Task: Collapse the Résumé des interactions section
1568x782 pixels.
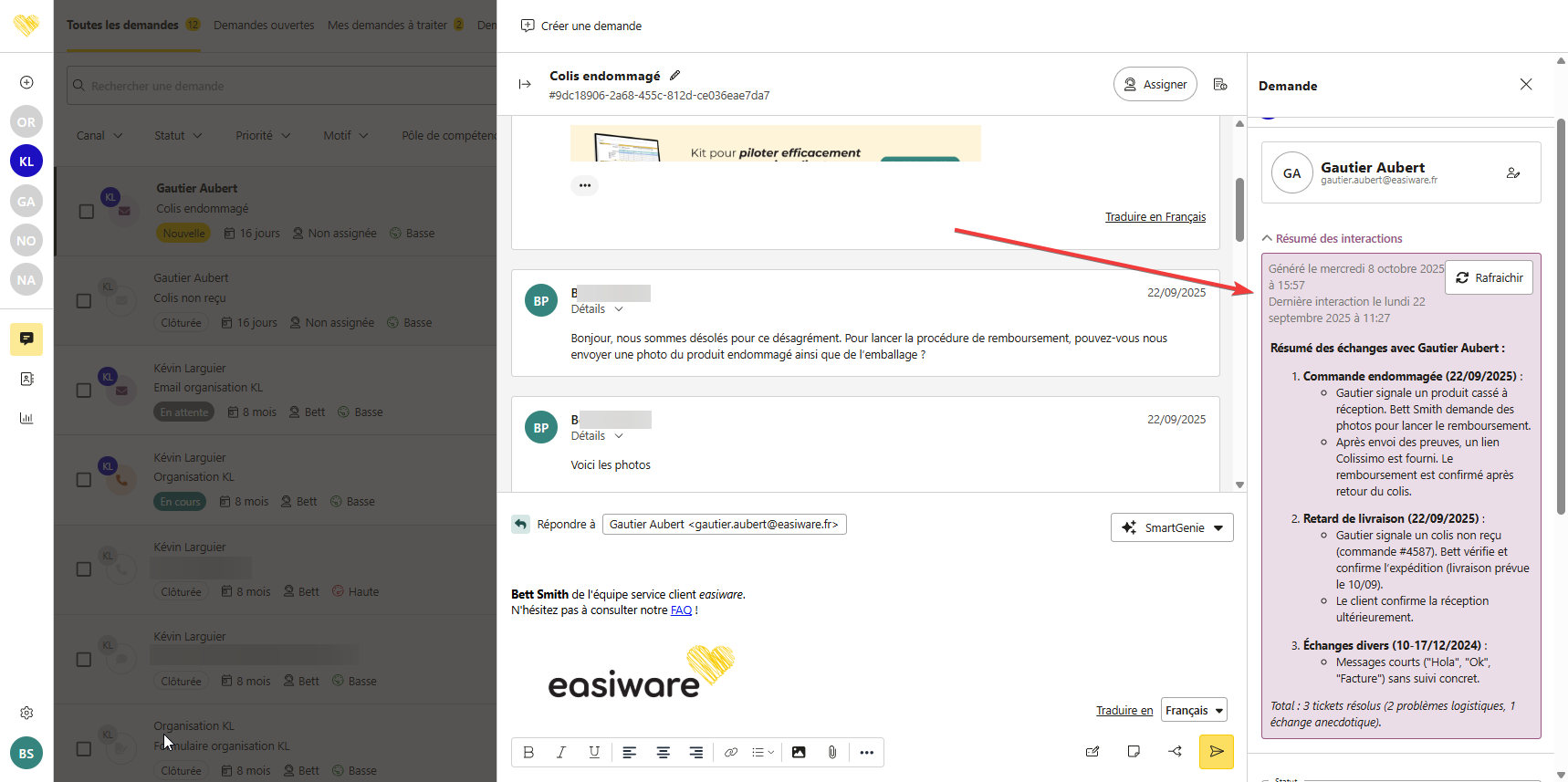Action: [1267, 238]
